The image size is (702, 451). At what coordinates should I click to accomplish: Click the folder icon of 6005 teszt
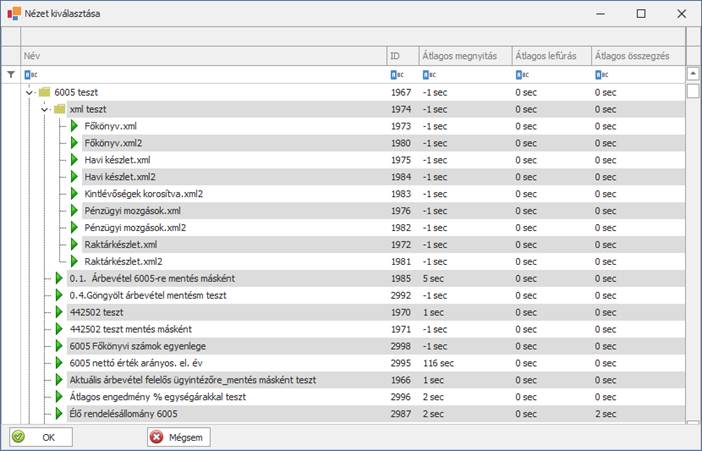[x=44, y=92]
